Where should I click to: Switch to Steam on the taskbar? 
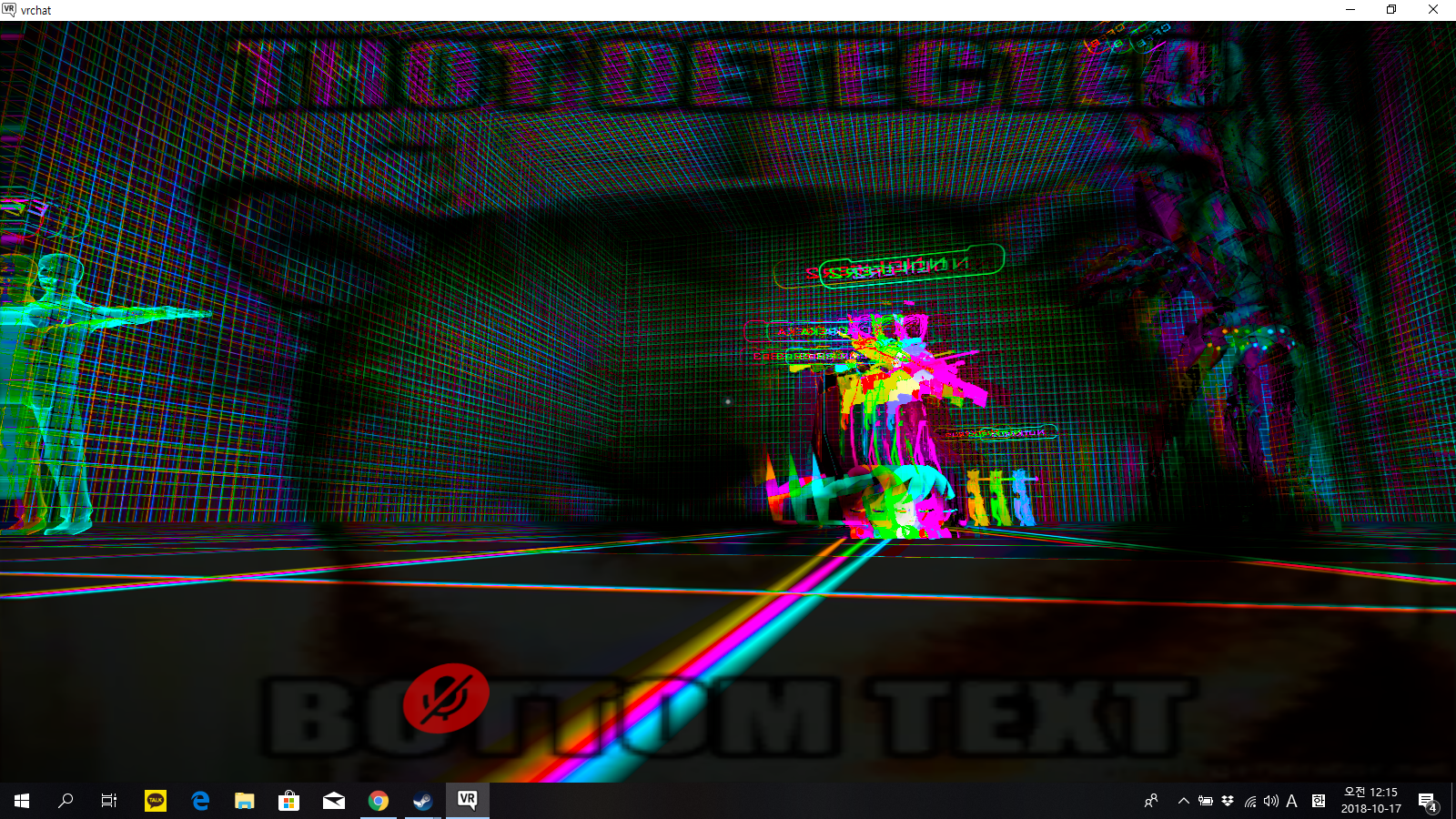pos(423,801)
